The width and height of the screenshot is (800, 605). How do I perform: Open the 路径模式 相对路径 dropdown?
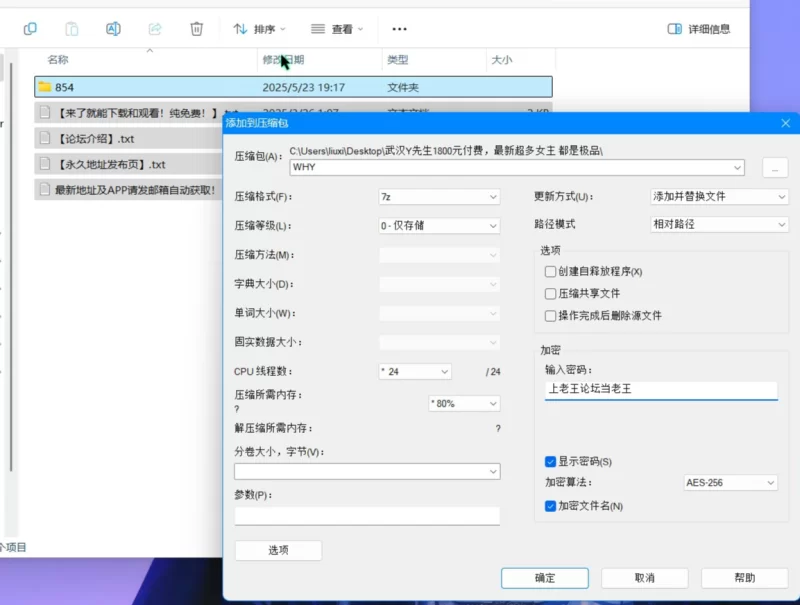pos(719,224)
